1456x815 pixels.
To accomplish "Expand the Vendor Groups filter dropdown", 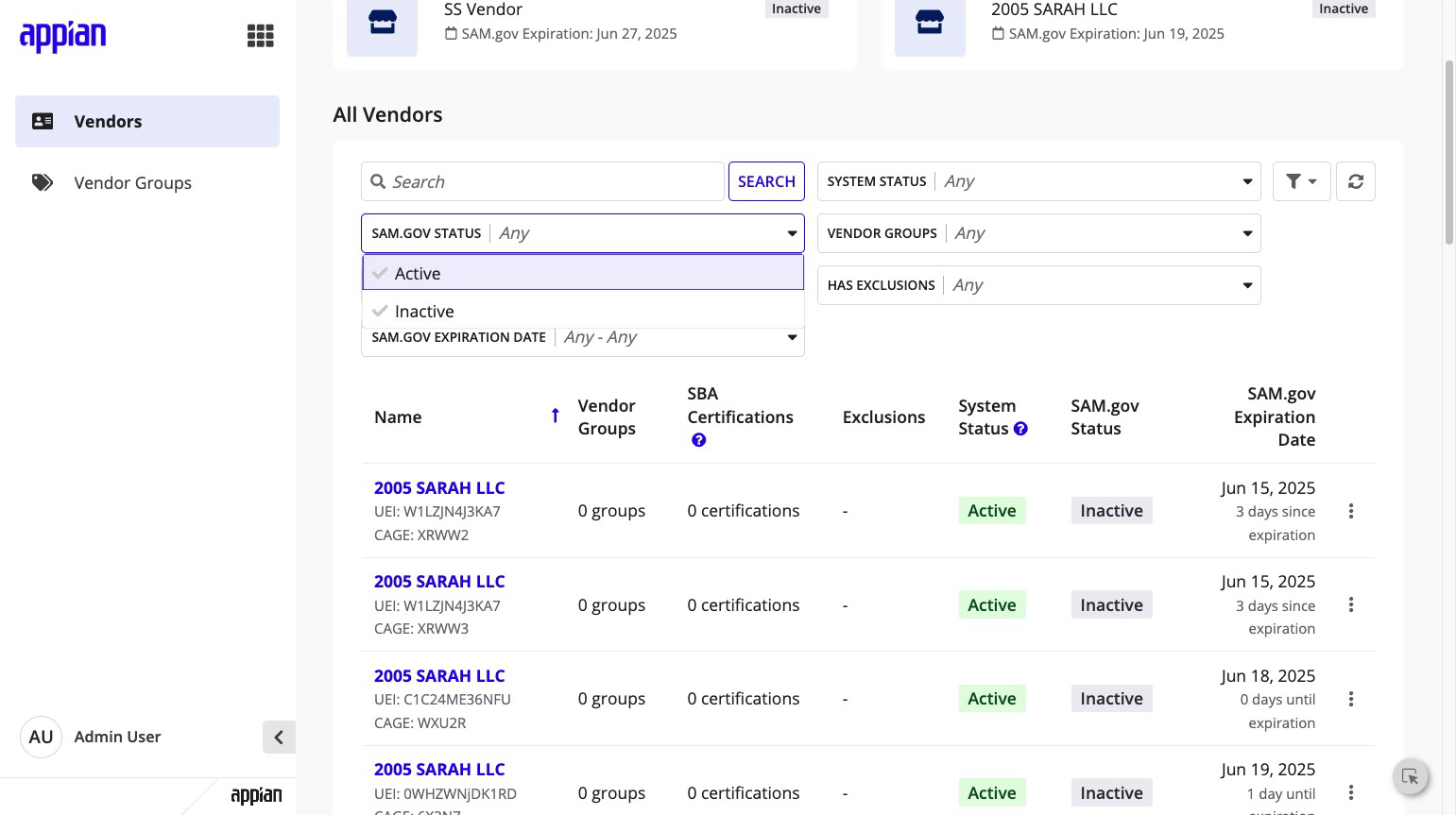I will (x=1039, y=233).
